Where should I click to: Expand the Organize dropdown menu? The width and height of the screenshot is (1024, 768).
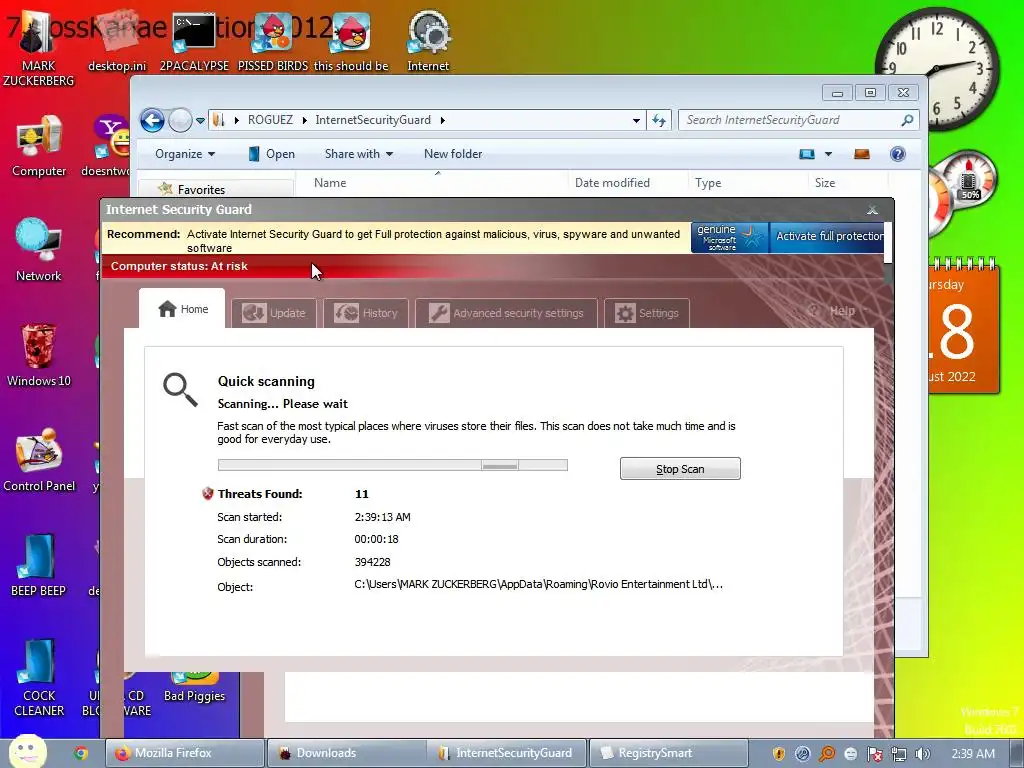pos(185,154)
